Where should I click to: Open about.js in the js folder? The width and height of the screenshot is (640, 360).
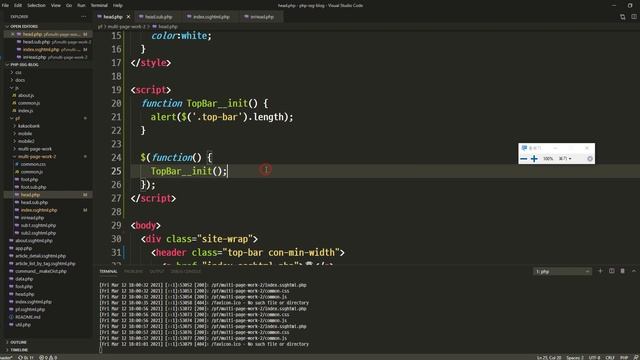[26, 96]
